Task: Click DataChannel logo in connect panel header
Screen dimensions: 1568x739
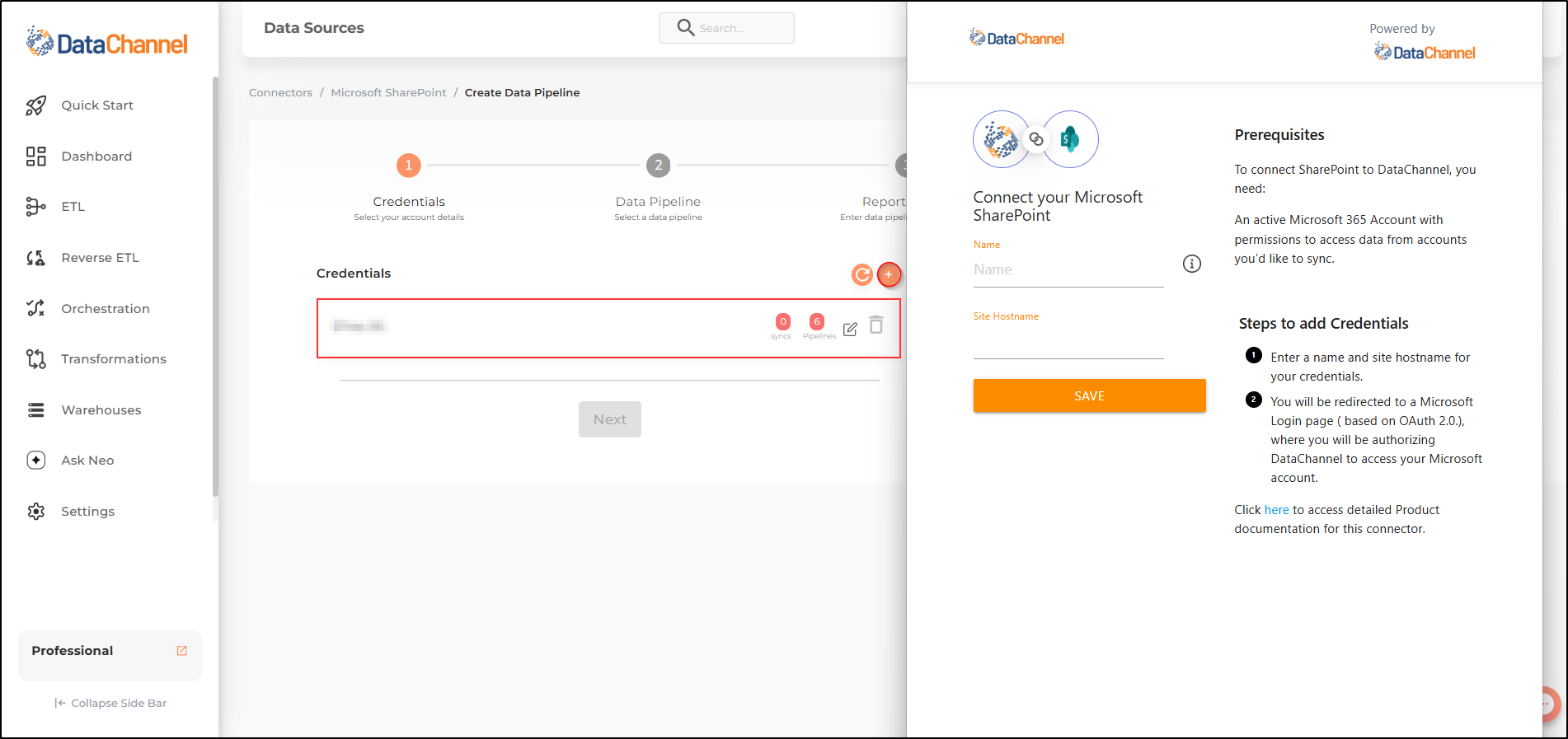Action: click(x=1016, y=38)
